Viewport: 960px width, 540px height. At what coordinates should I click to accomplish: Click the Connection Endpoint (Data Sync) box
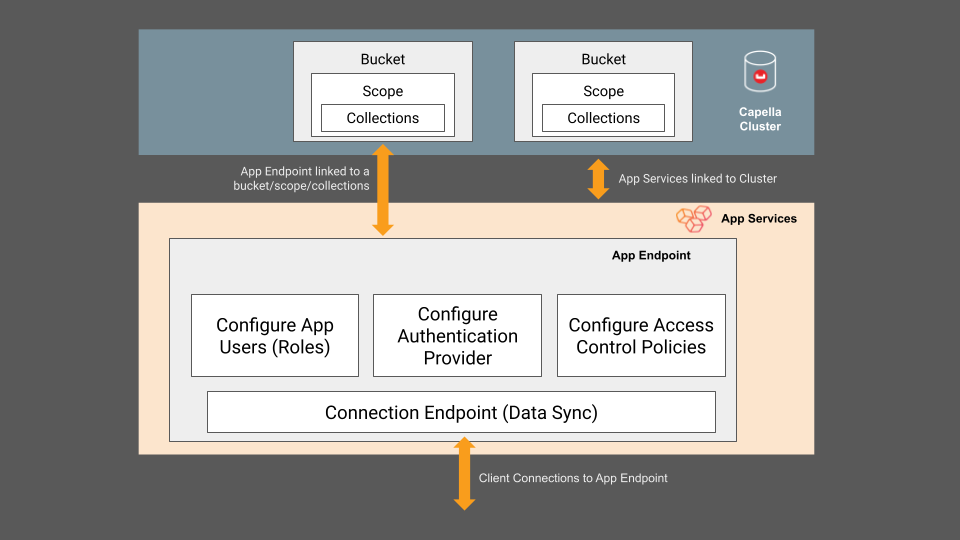[461, 412]
